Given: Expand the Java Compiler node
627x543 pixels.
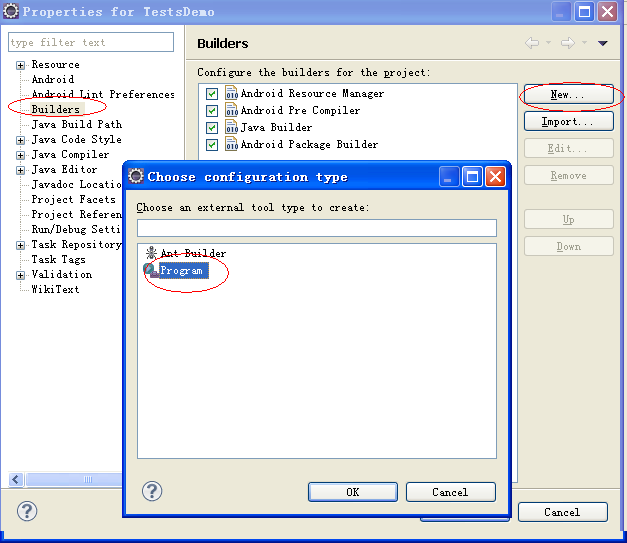Looking at the screenshot, I should pyautogui.click(x=20, y=155).
